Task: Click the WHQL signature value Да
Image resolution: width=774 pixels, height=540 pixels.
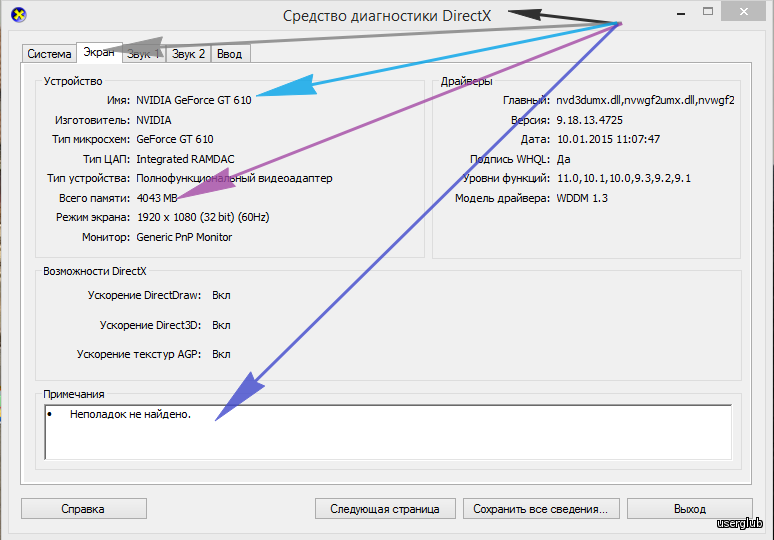Action: [563, 159]
